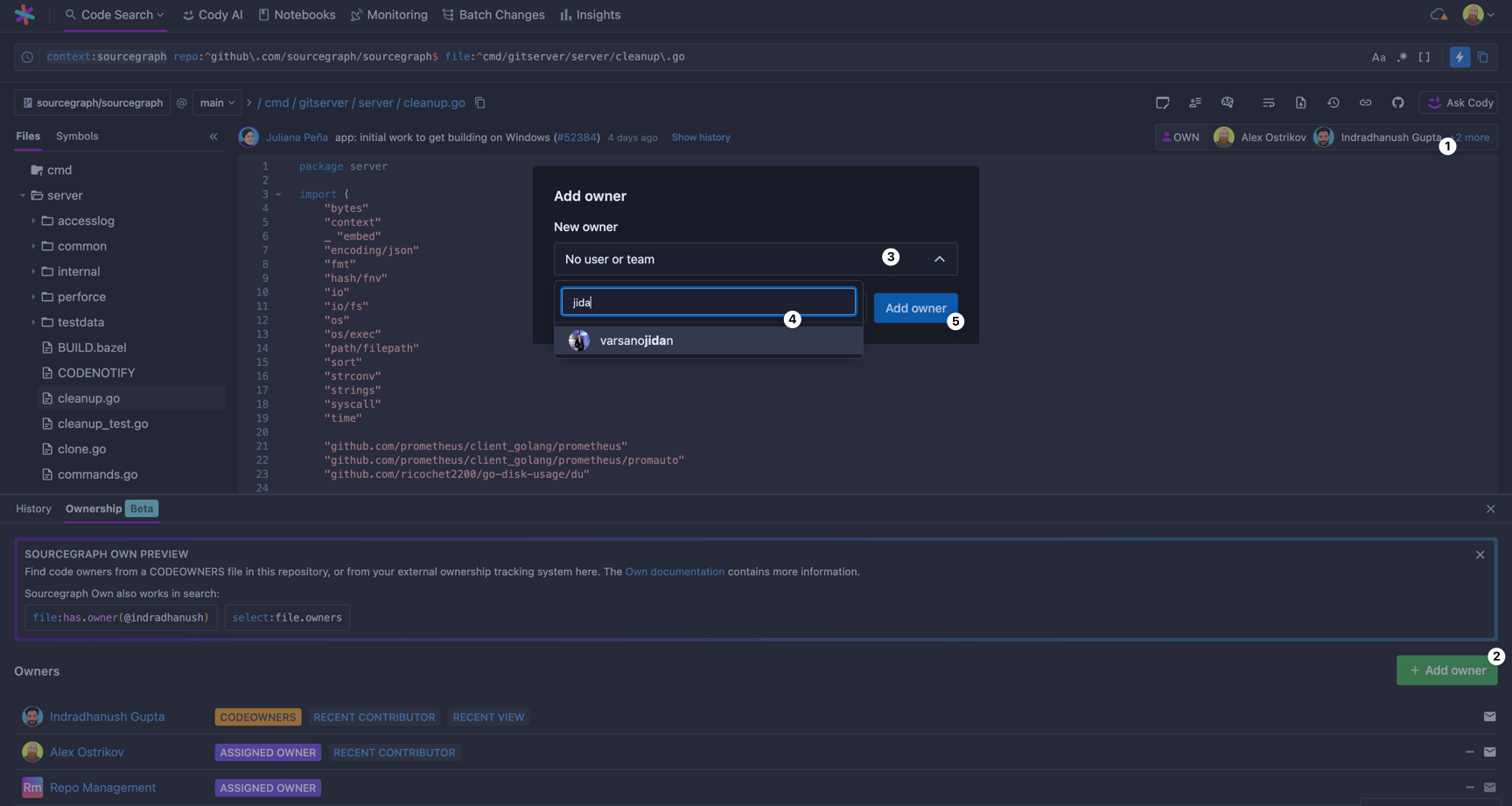Open Batch Changes page
1512x806 pixels.
coord(493,15)
